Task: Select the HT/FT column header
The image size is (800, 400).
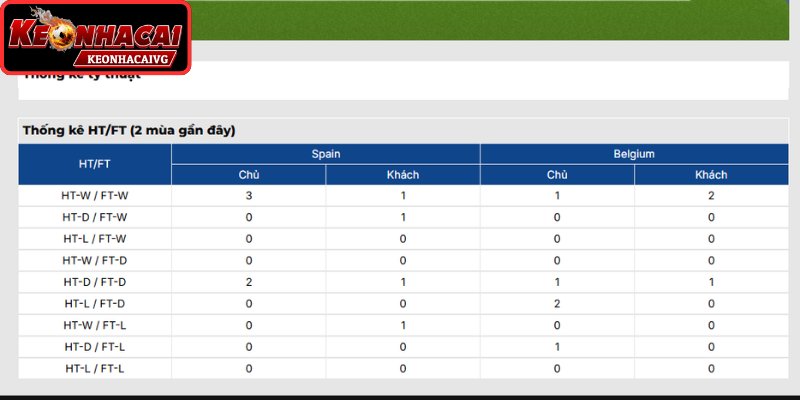Action: pos(95,164)
